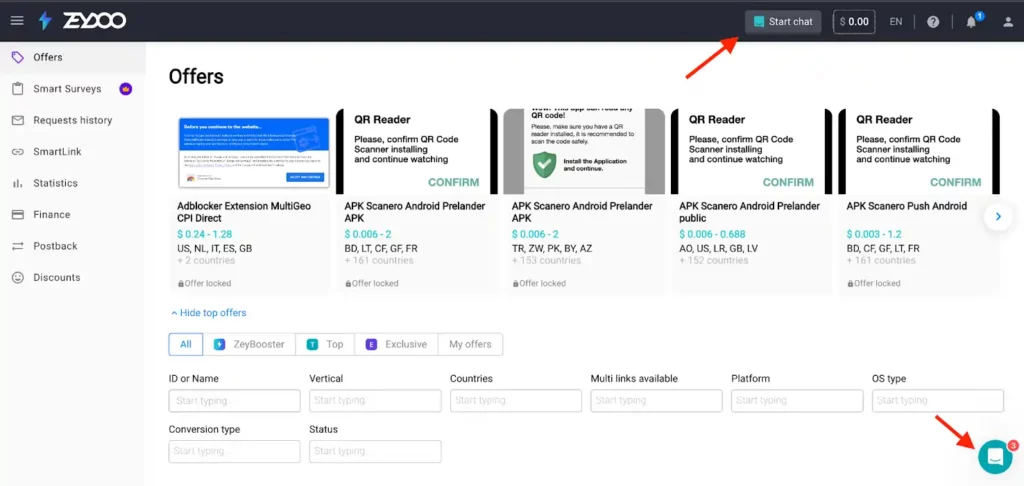Open the Countries filter dropdown
Viewport: 1024px width, 486px height.
516,400
